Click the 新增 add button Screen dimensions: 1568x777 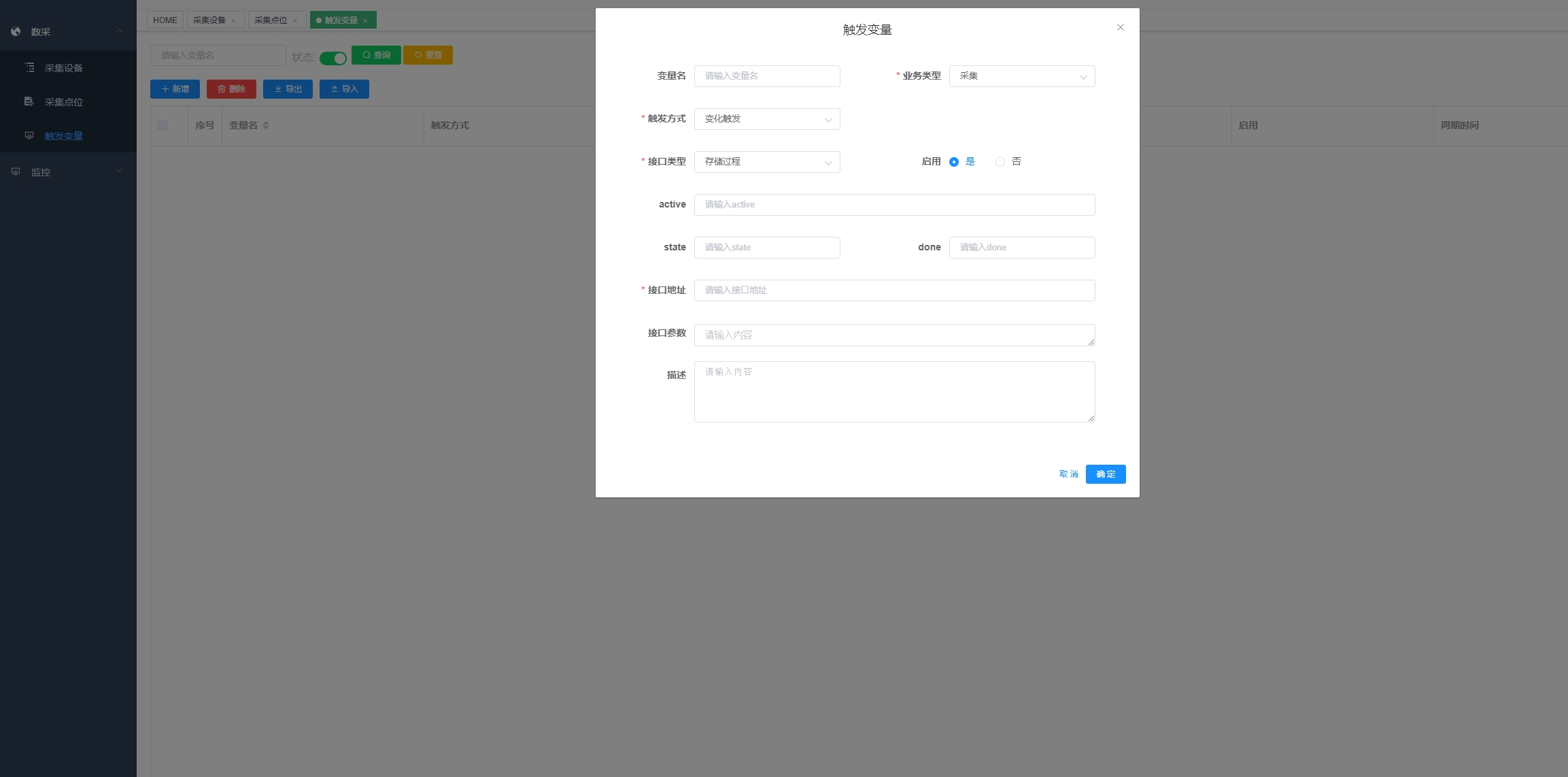coord(175,89)
